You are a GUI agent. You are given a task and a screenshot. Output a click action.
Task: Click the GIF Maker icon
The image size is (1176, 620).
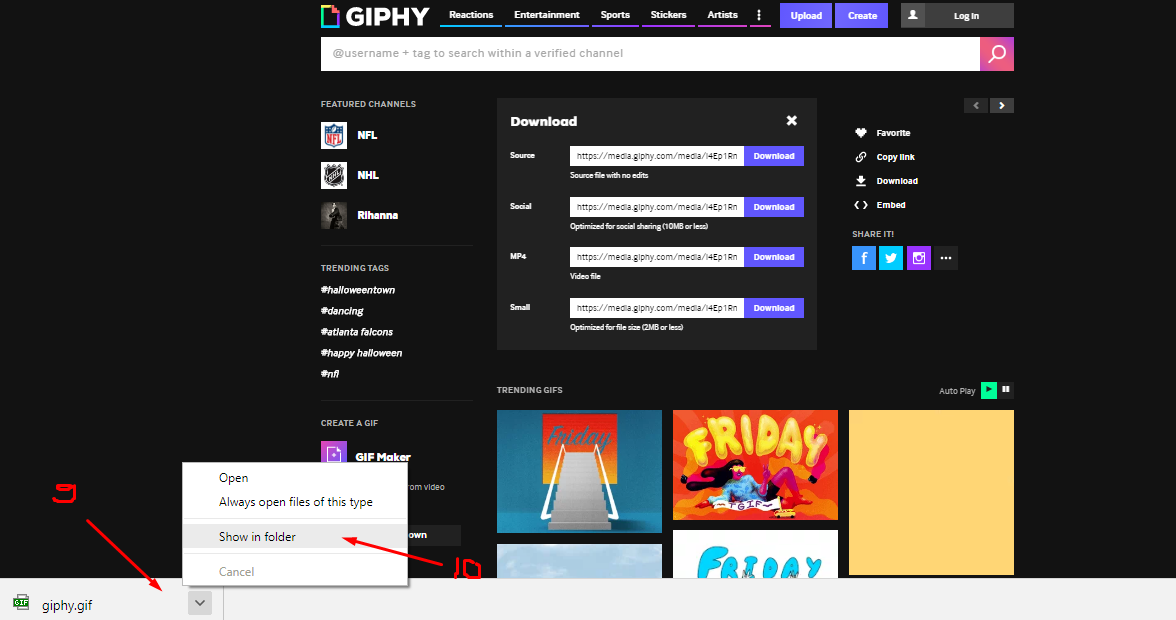tap(334, 451)
